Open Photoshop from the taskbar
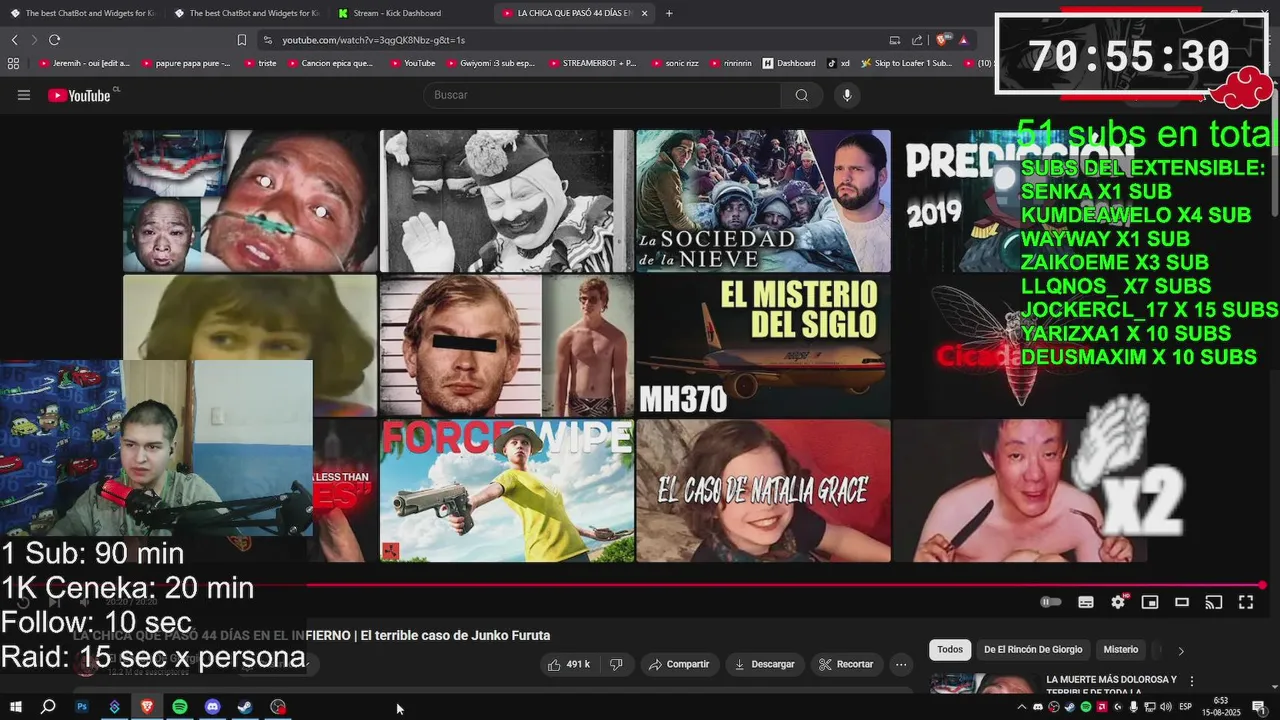 [x=81, y=706]
